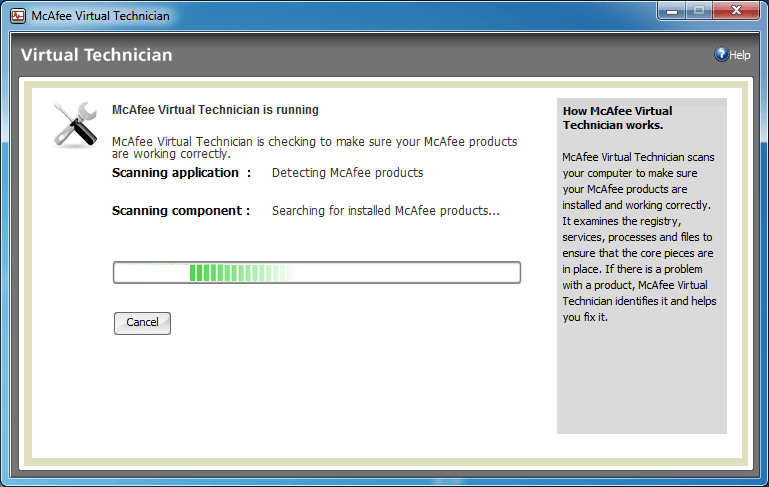Click the disabled maximize window button
The height and width of the screenshot is (487, 769).
pyautogui.click(x=699, y=11)
